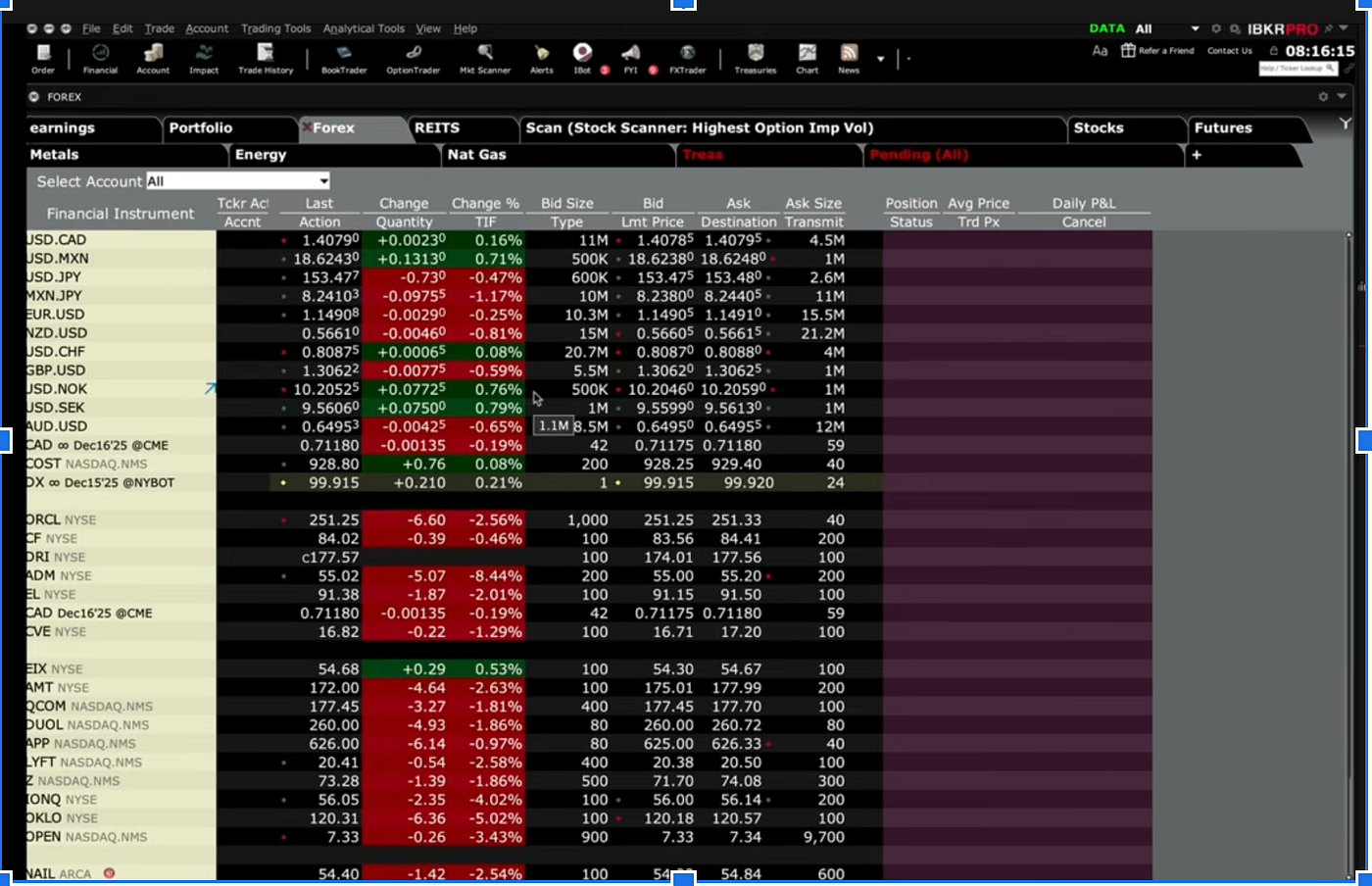Click the Daily P&L column header
The height and width of the screenshot is (886, 1372).
pos(1084,203)
